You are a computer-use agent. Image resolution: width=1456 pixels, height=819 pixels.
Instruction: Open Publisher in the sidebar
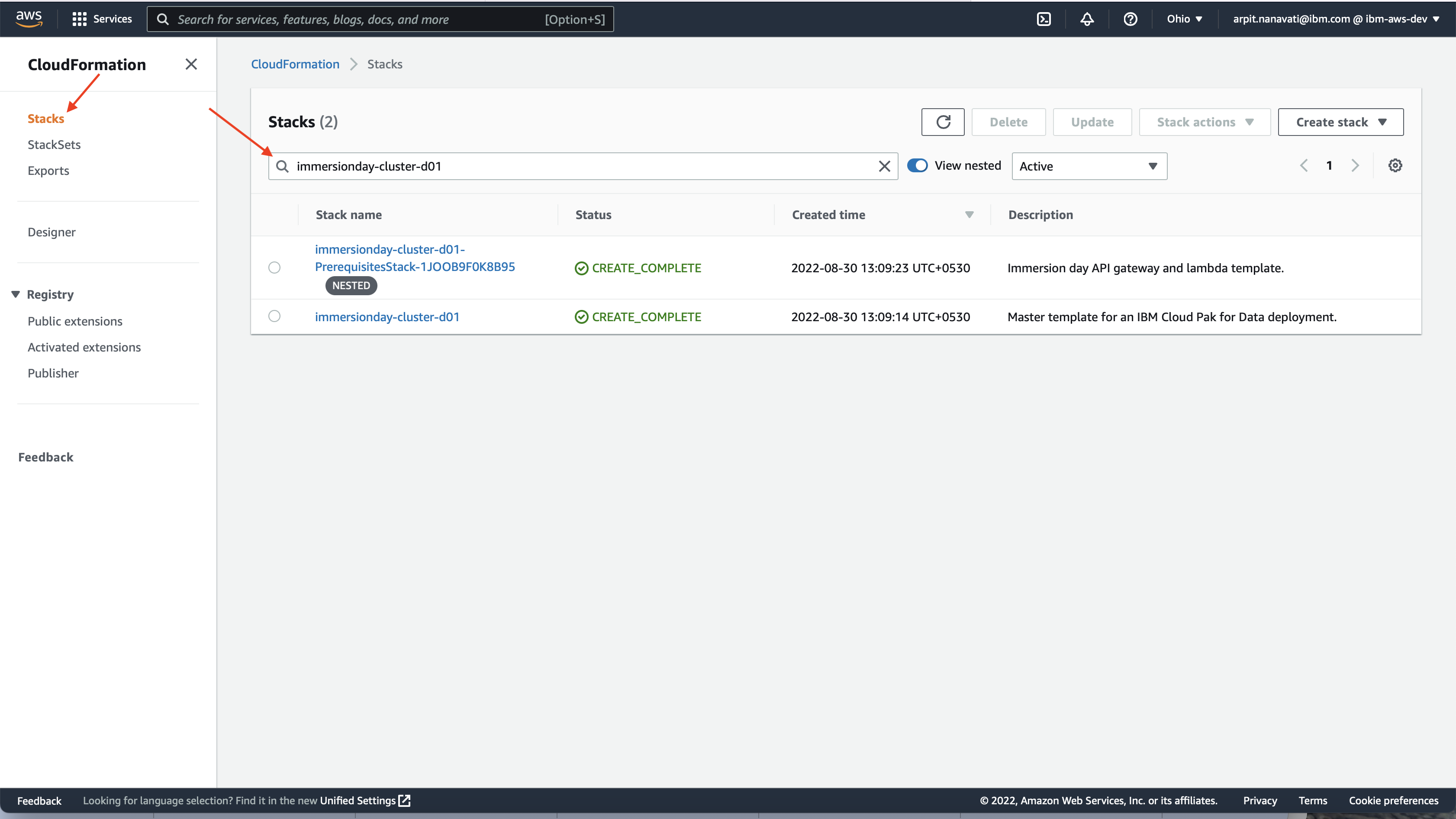53,373
